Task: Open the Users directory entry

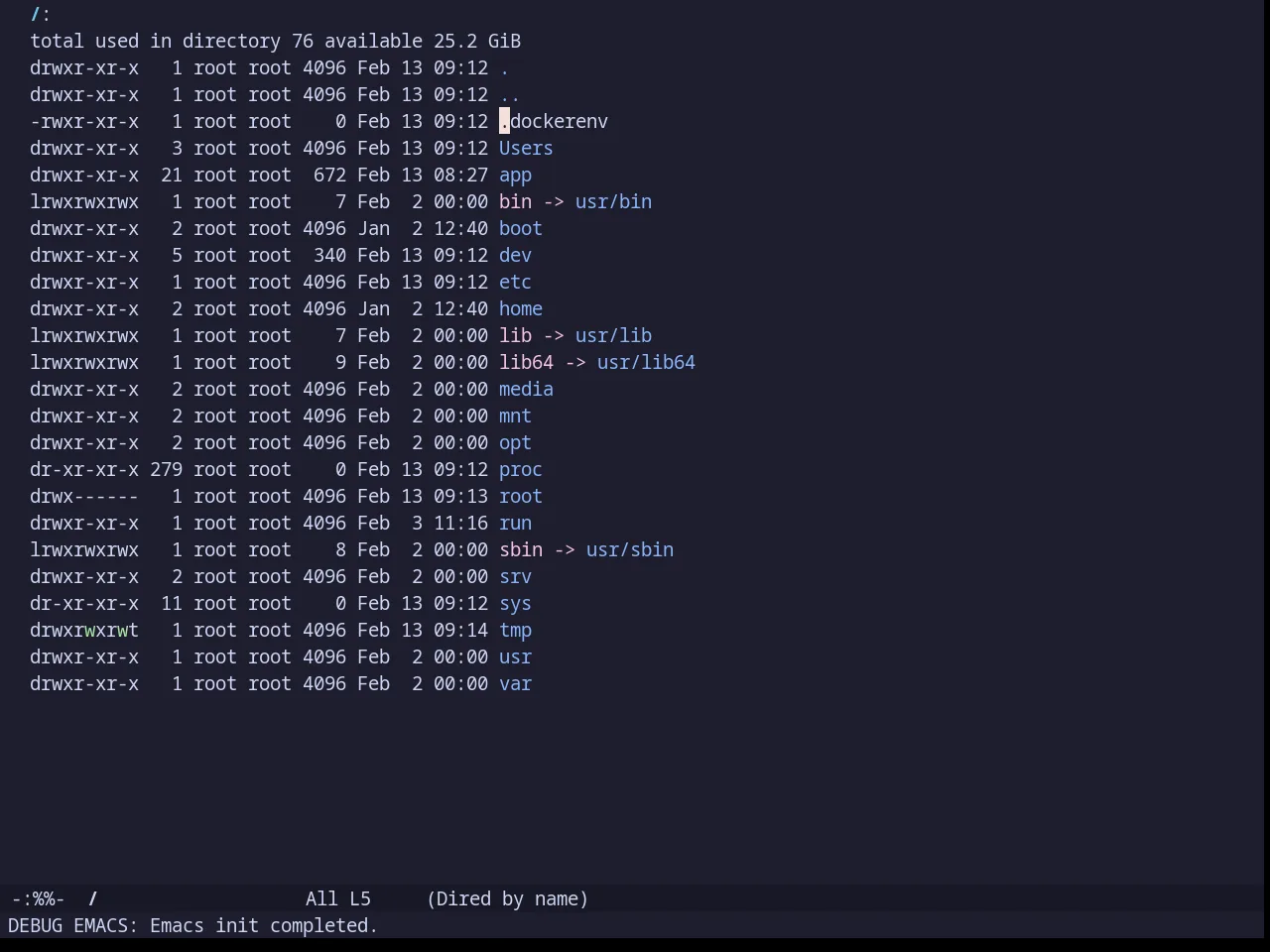Action: [526, 148]
